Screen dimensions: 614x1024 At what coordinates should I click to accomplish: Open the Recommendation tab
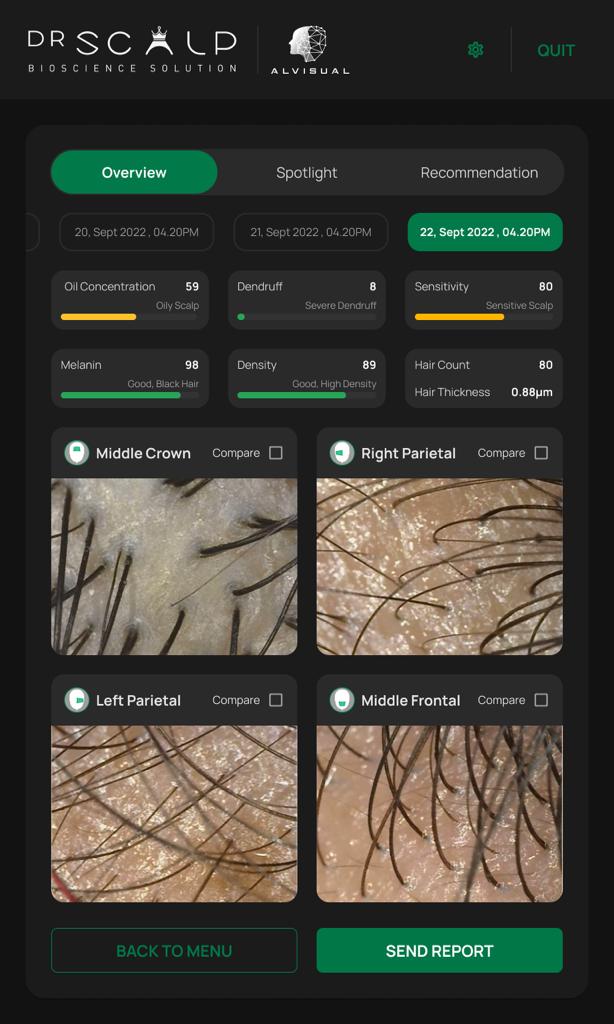click(479, 172)
